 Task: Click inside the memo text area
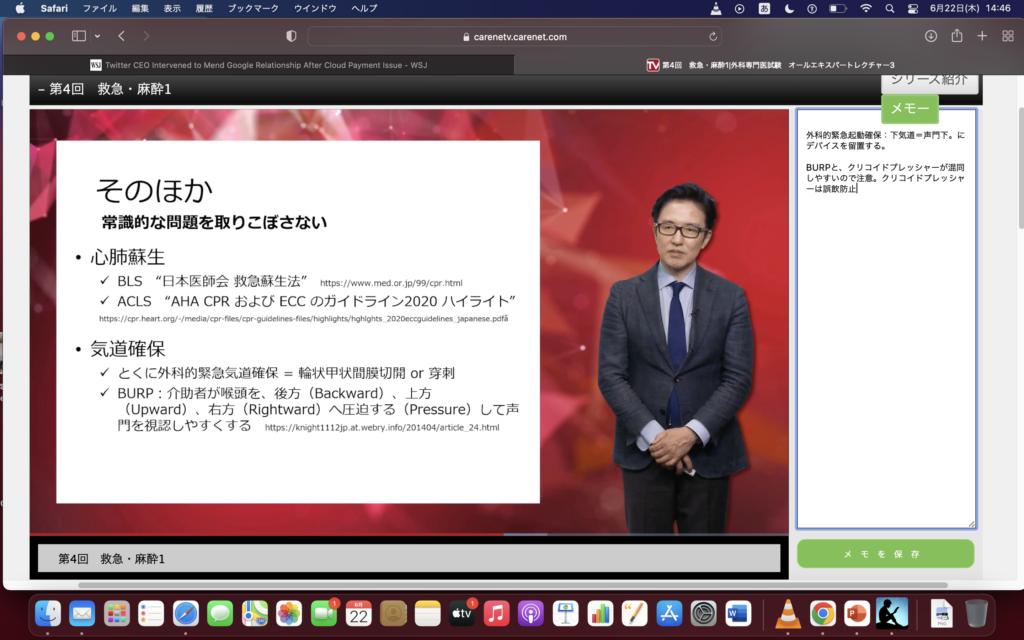pos(885,350)
